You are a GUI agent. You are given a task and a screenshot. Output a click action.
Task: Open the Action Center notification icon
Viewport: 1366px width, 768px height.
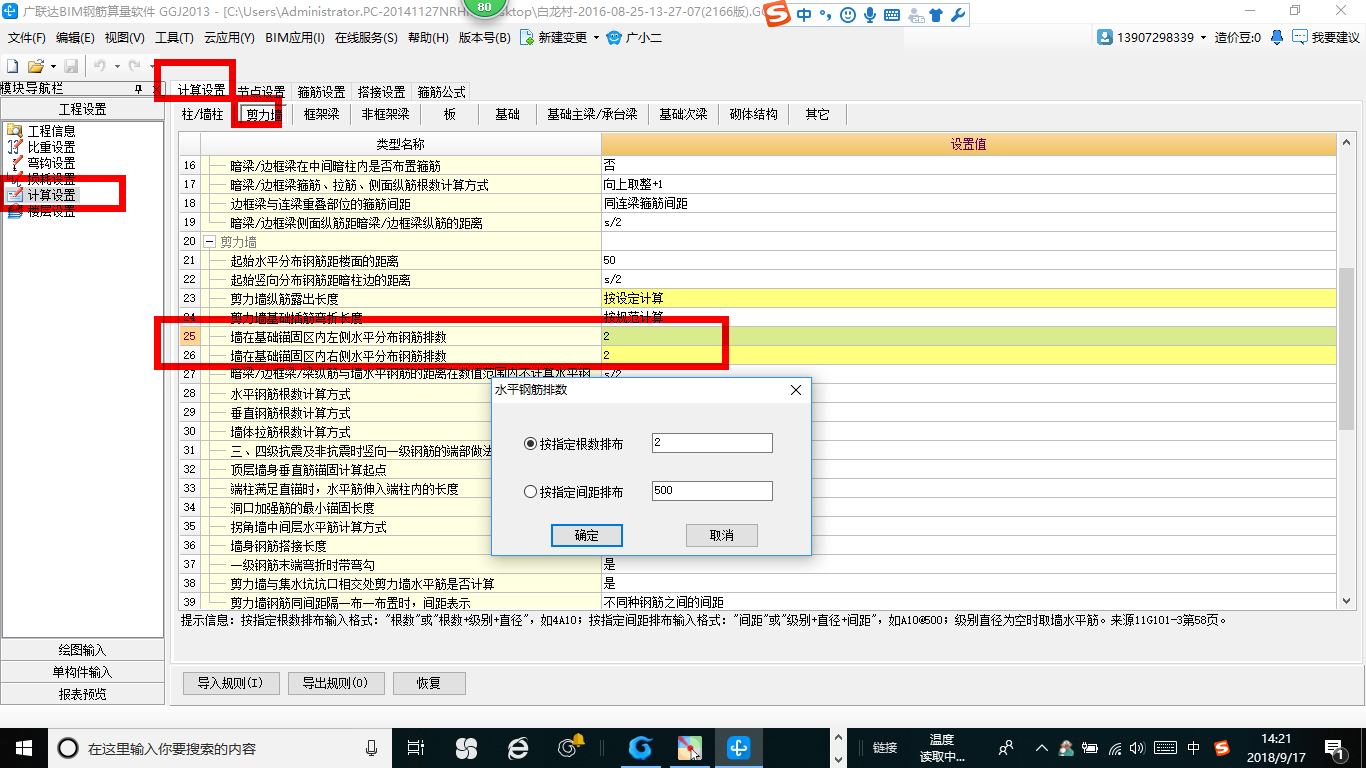click(1333, 747)
